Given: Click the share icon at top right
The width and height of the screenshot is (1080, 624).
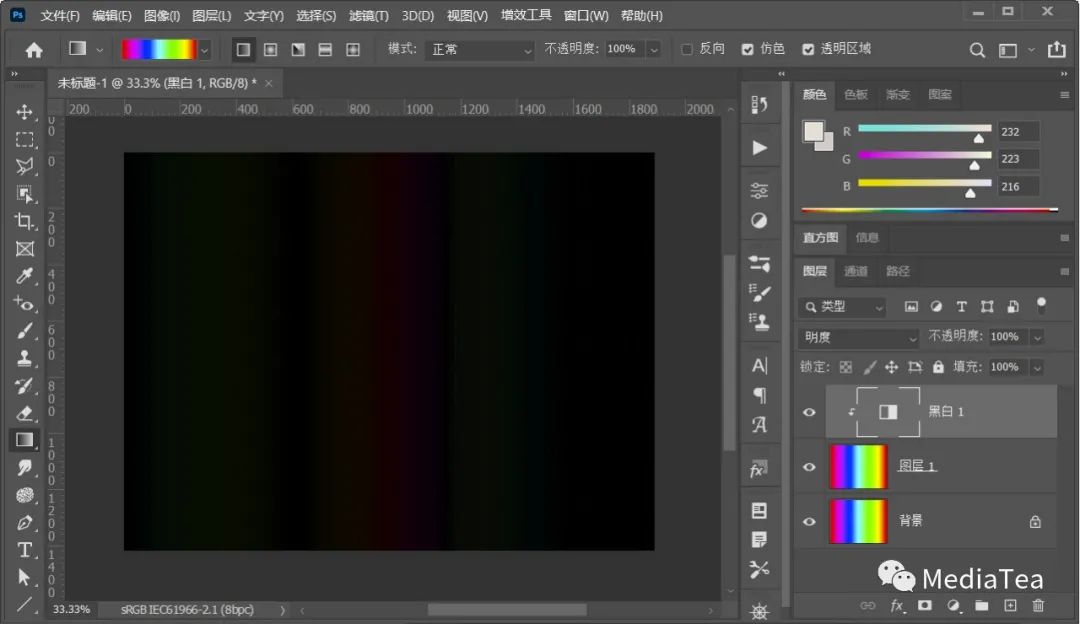Looking at the screenshot, I should (1056, 49).
